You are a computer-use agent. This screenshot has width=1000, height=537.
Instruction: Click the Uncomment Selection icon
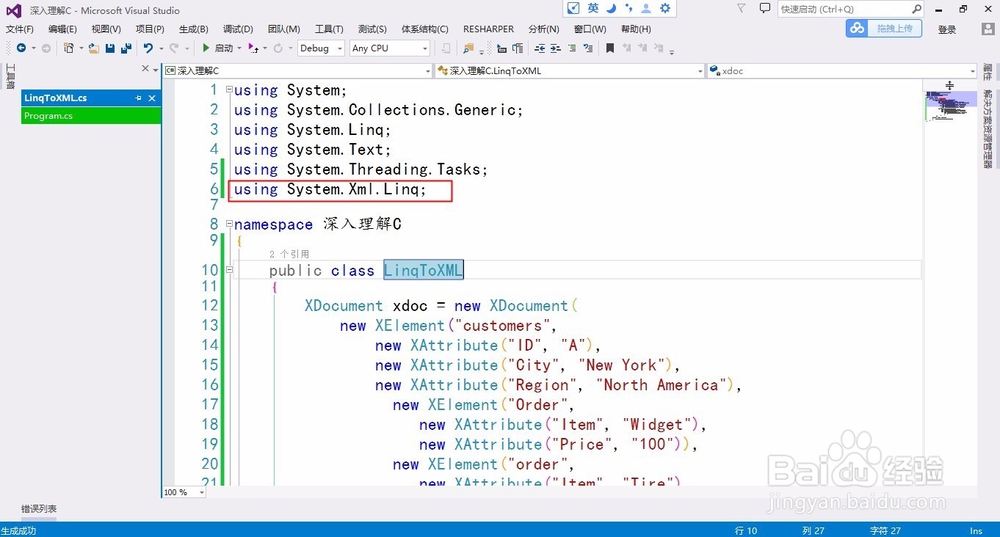click(x=587, y=48)
